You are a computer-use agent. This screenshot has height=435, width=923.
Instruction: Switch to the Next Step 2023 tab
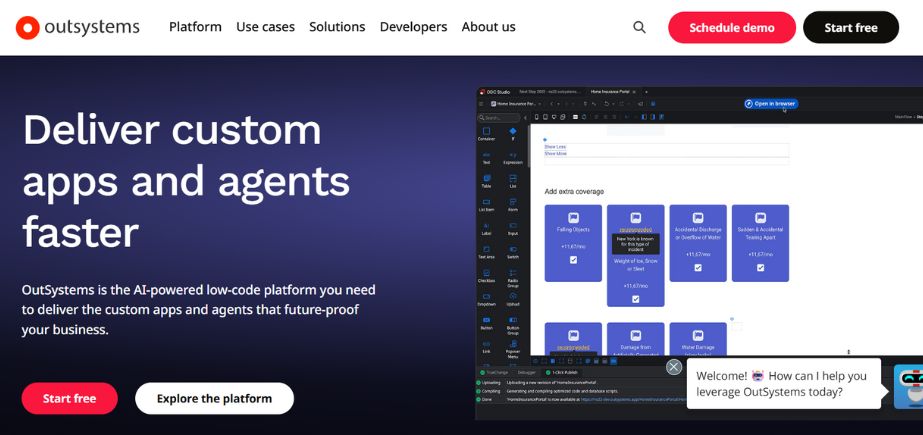tap(549, 92)
